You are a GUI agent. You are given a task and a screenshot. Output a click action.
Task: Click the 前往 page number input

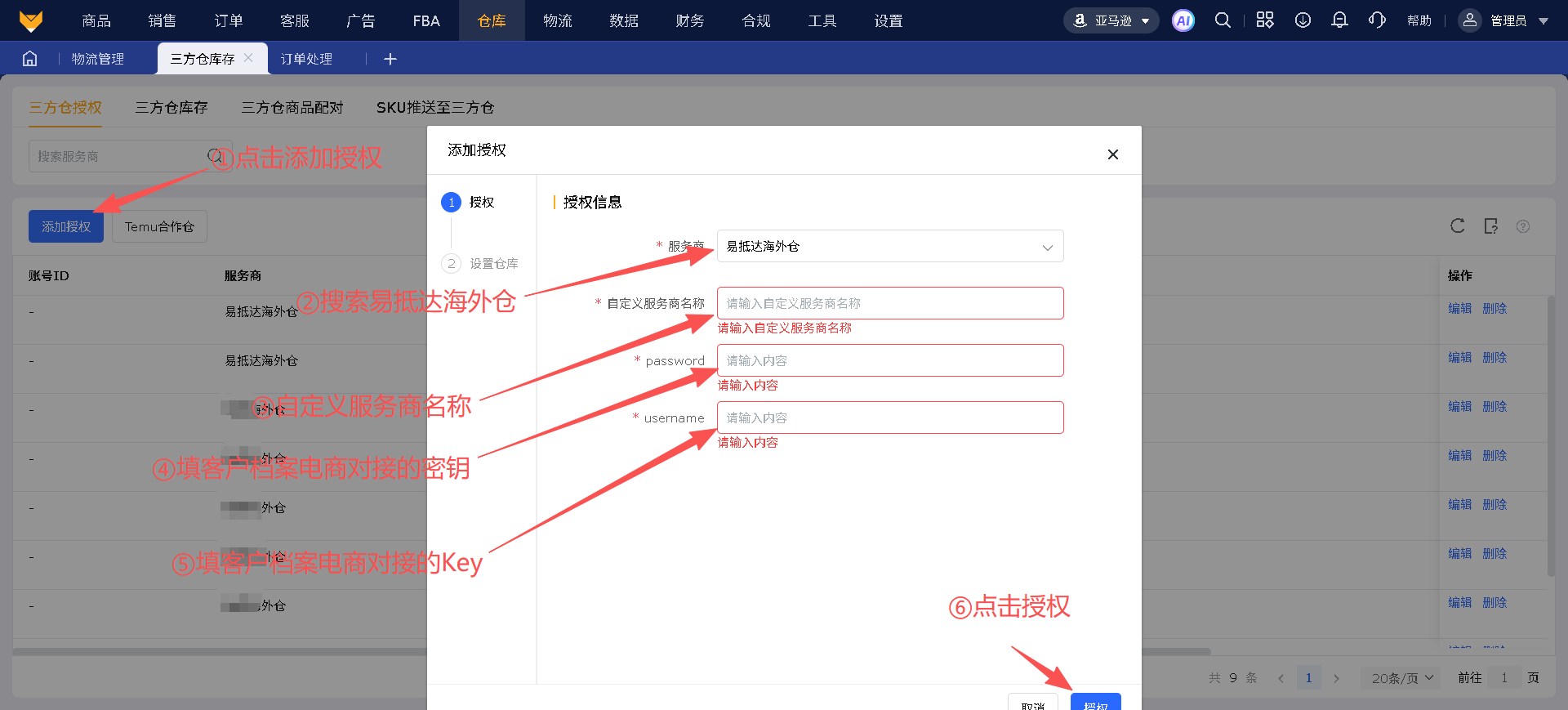tap(1503, 678)
